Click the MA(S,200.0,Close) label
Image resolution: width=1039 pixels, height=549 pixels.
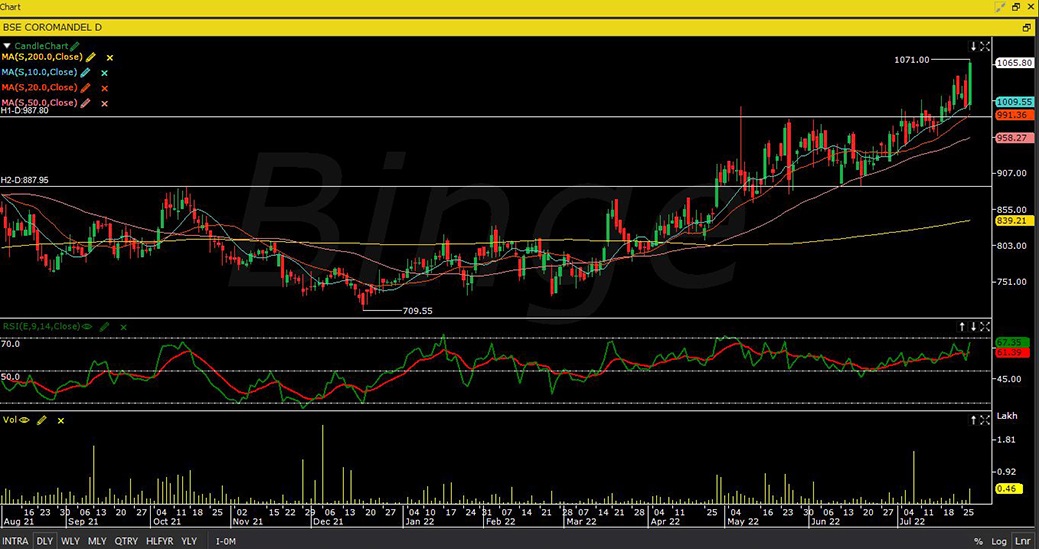coord(42,58)
